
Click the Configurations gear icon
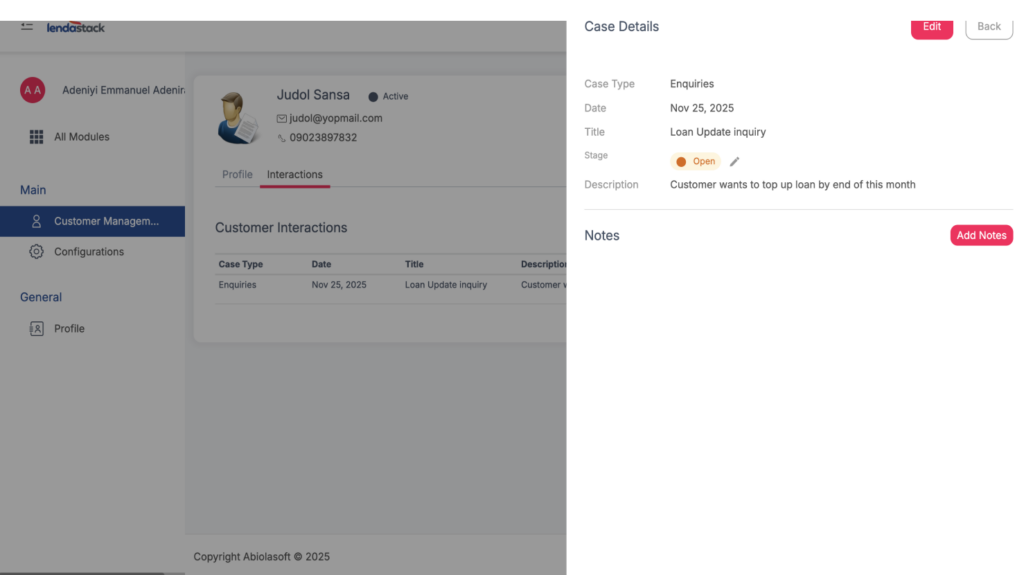pyautogui.click(x=36, y=252)
